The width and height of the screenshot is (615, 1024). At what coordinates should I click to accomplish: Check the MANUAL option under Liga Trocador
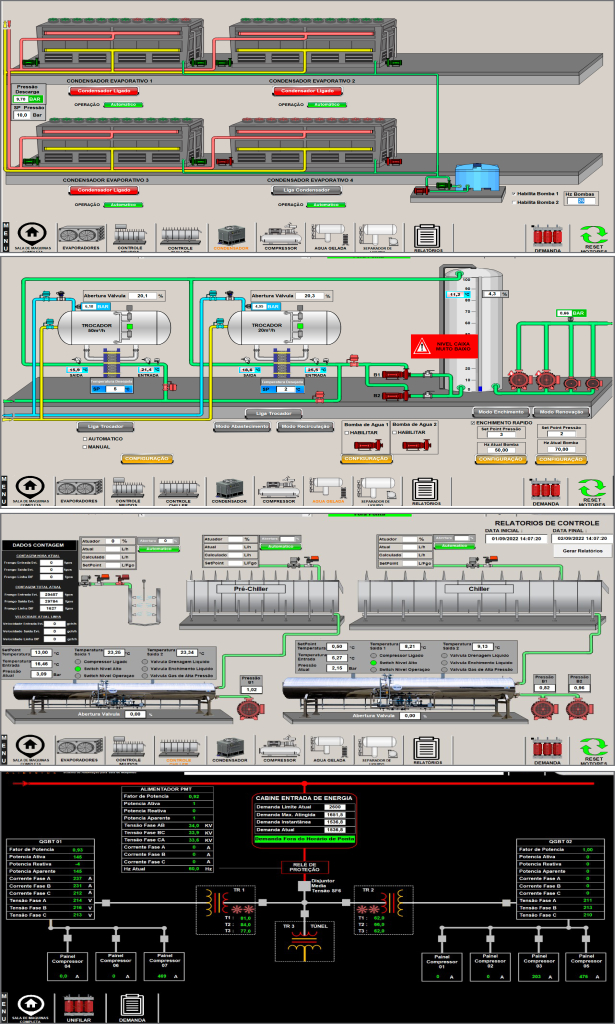point(85,447)
